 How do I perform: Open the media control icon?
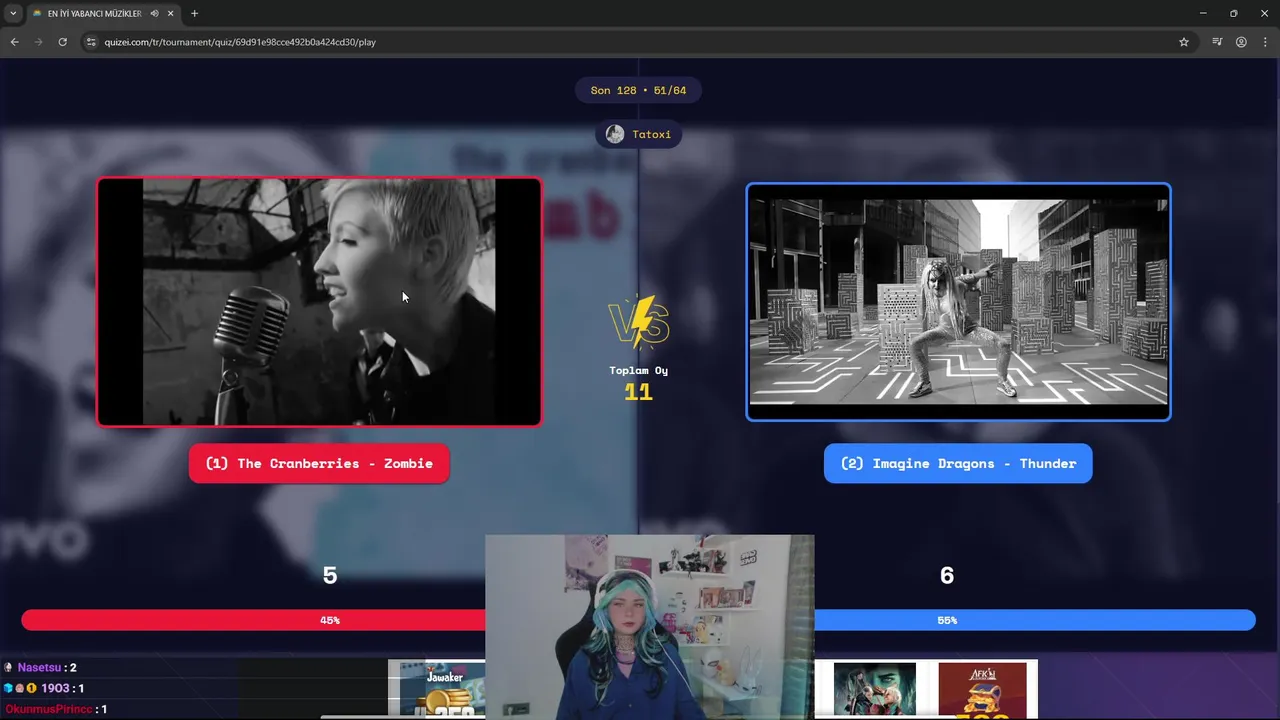[x=1217, y=42]
